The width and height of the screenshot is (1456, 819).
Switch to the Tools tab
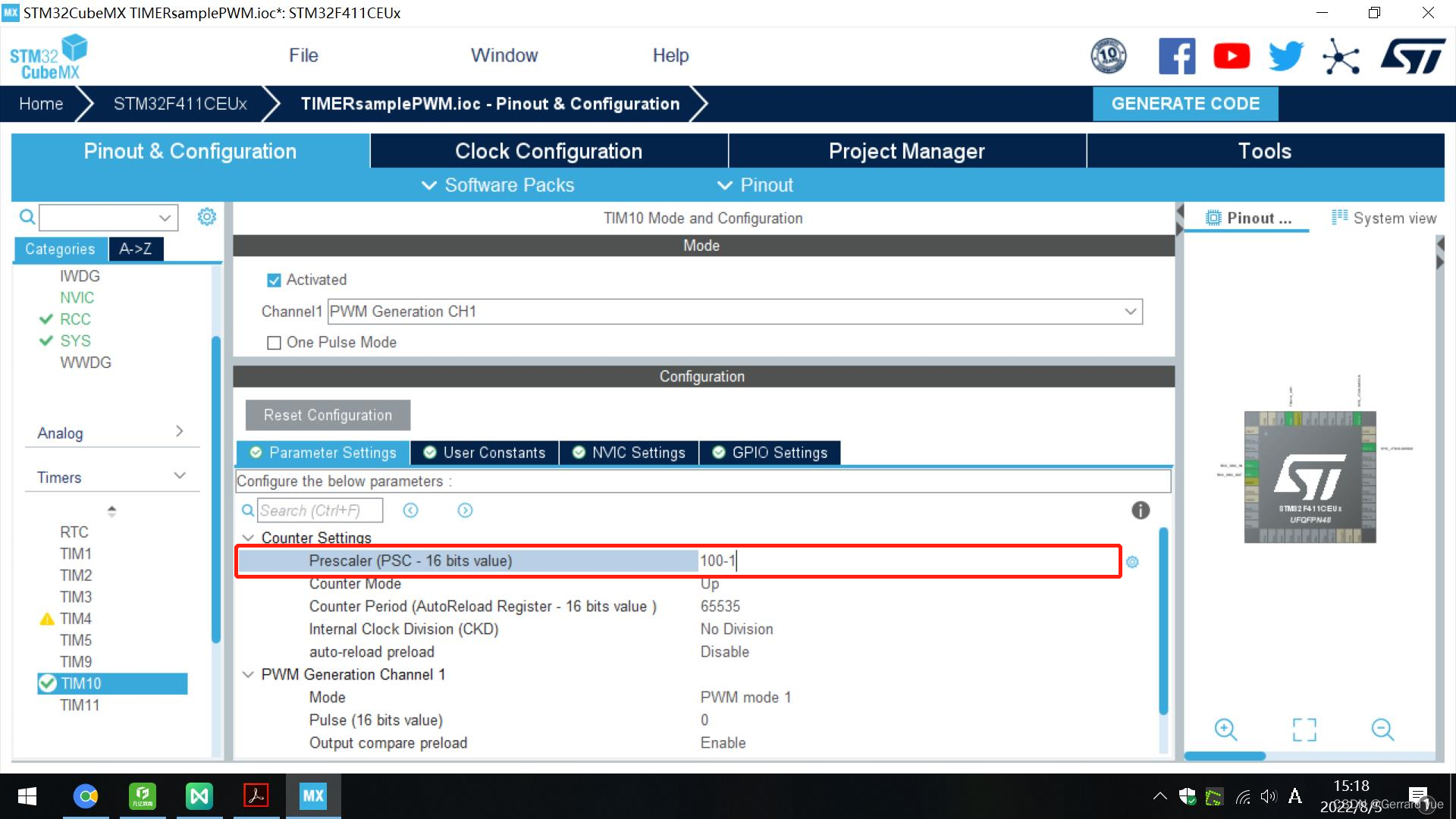point(1265,151)
